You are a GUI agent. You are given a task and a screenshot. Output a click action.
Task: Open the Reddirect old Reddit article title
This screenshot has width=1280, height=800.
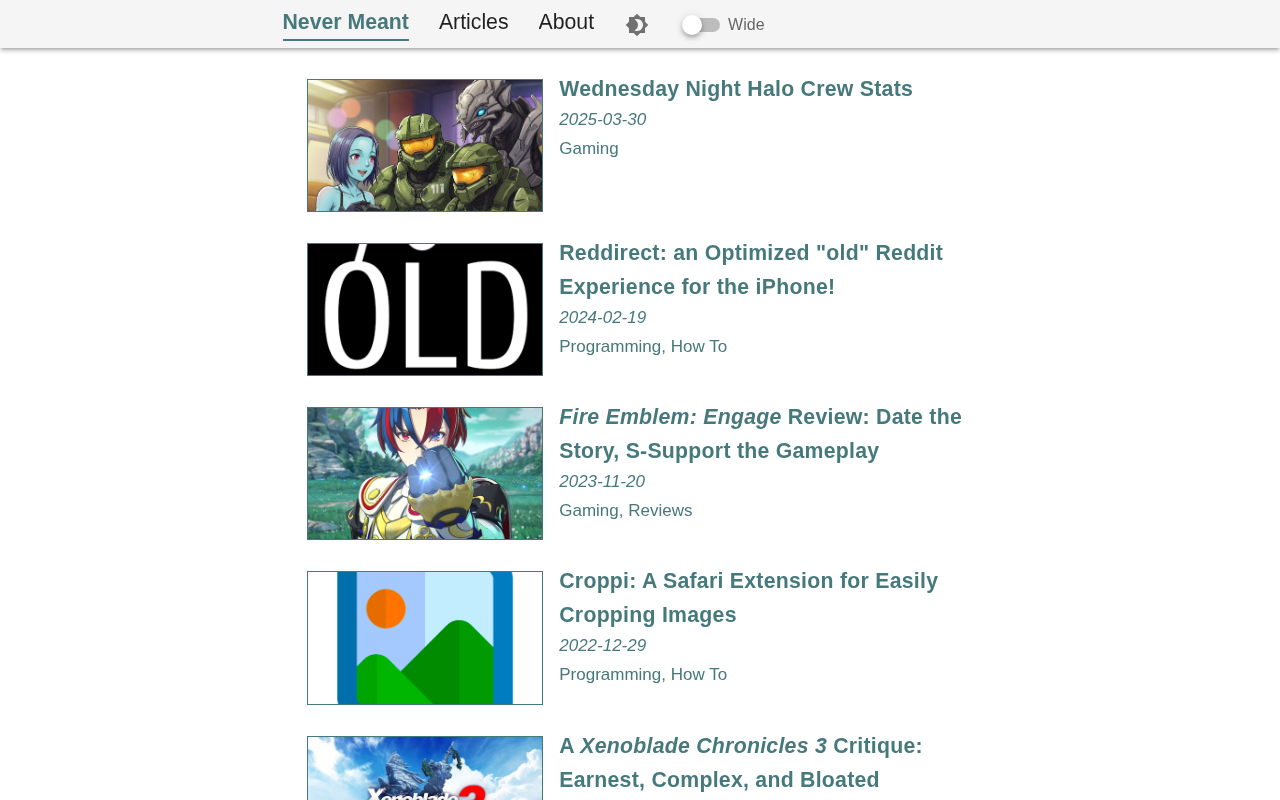tap(751, 270)
